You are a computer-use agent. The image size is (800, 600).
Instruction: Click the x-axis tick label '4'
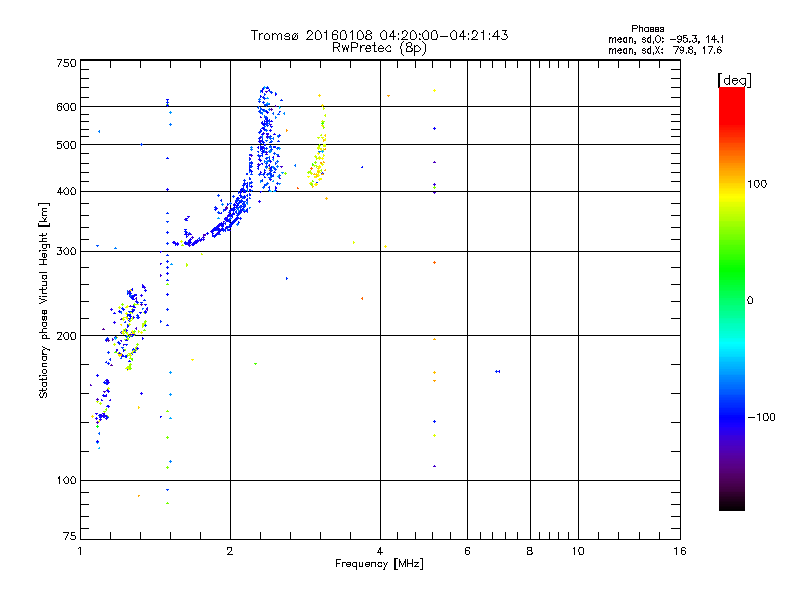point(380,551)
